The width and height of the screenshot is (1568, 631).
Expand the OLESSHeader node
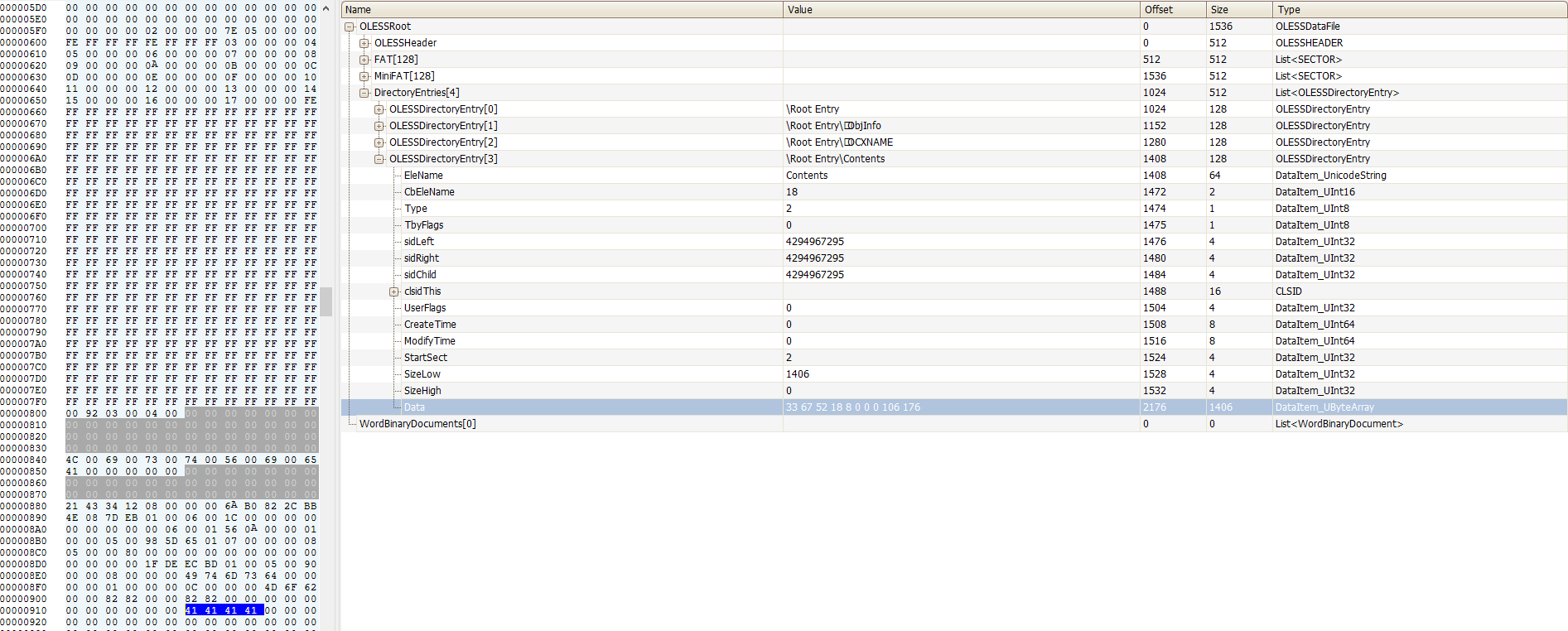[x=364, y=43]
